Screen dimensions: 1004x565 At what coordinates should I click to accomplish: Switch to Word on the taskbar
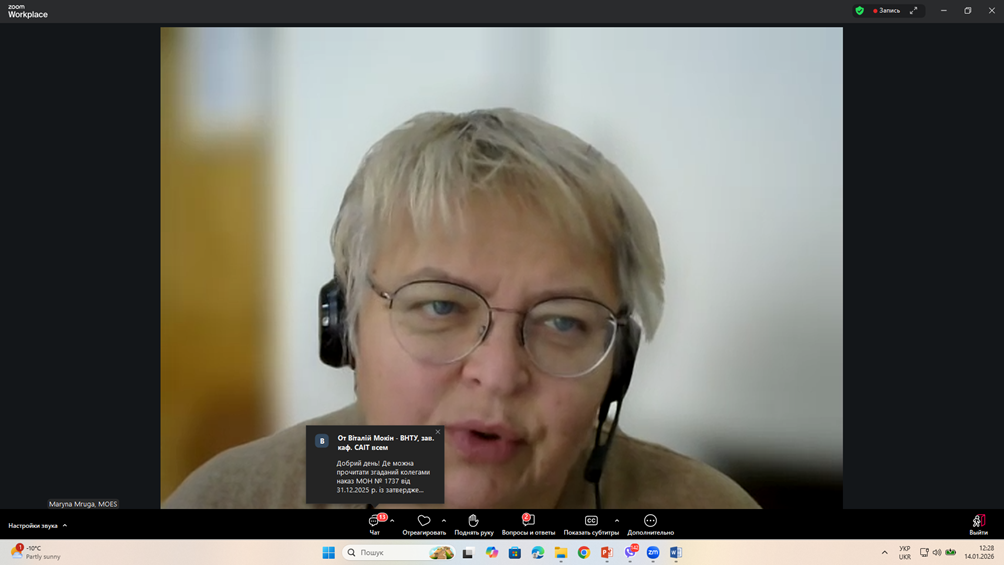[x=676, y=552]
